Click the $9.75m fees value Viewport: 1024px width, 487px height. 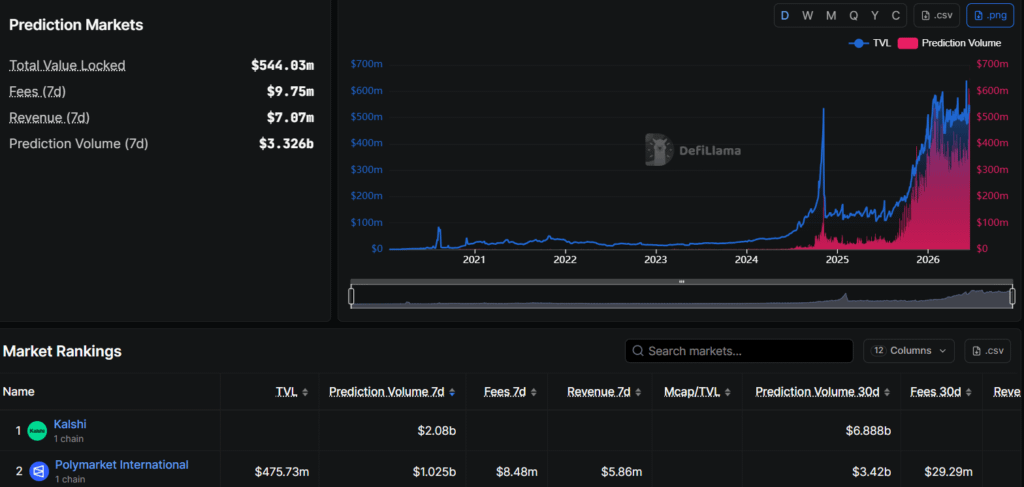click(x=290, y=91)
